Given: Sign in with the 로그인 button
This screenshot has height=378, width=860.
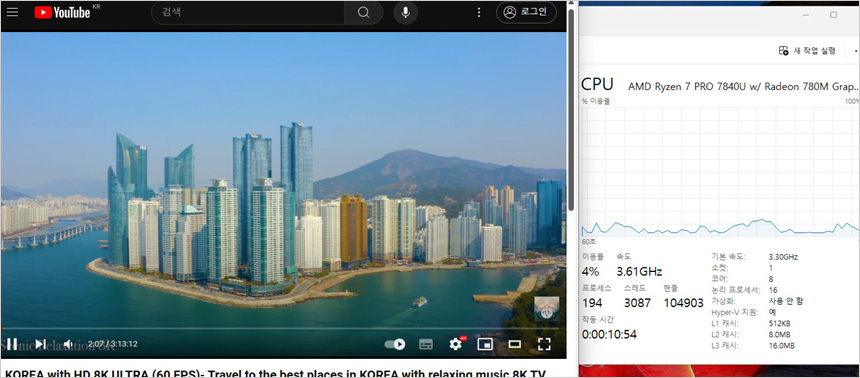Looking at the screenshot, I should 526,12.
